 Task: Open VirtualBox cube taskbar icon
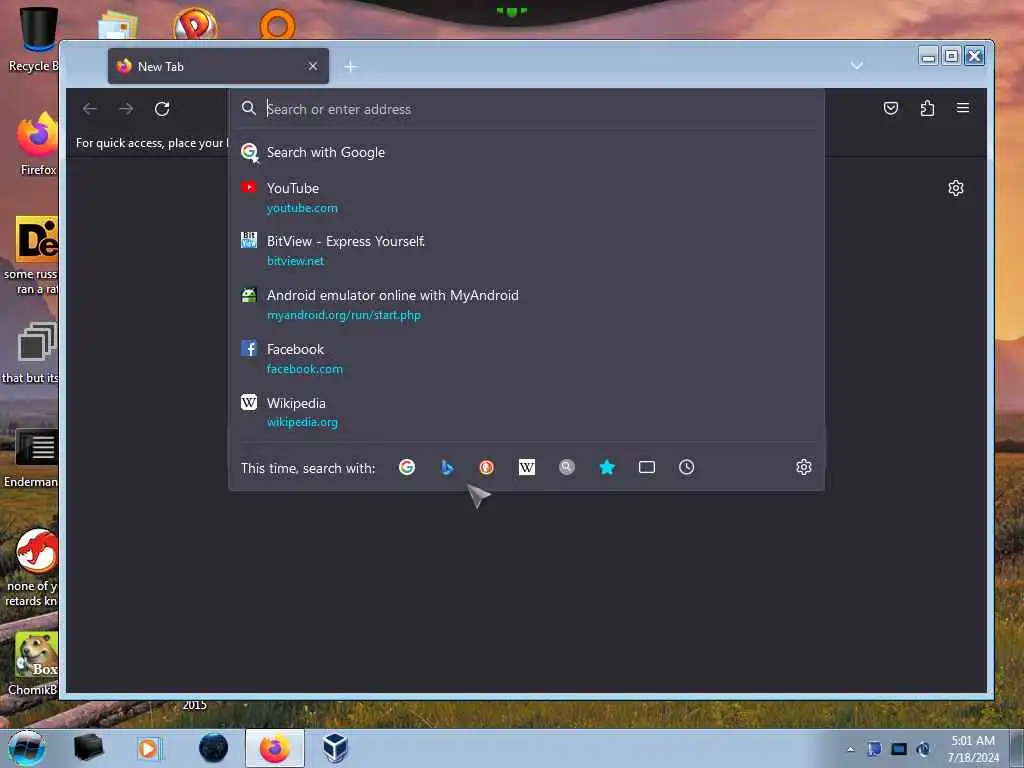point(335,748)
